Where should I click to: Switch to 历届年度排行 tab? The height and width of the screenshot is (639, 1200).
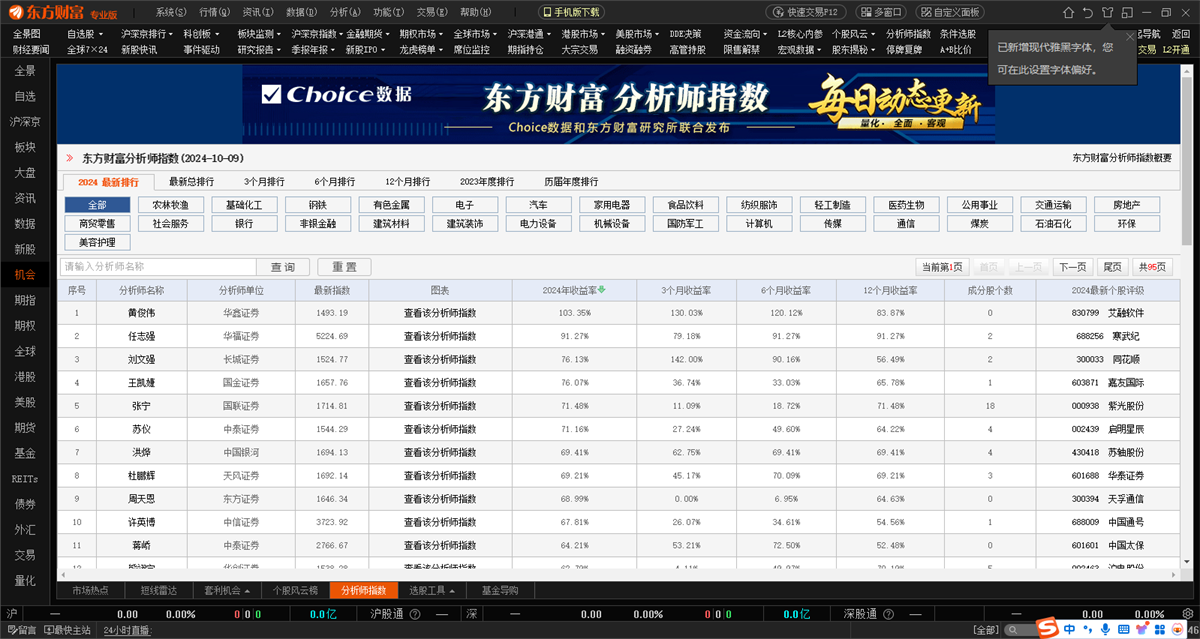[x=571, y=182]
